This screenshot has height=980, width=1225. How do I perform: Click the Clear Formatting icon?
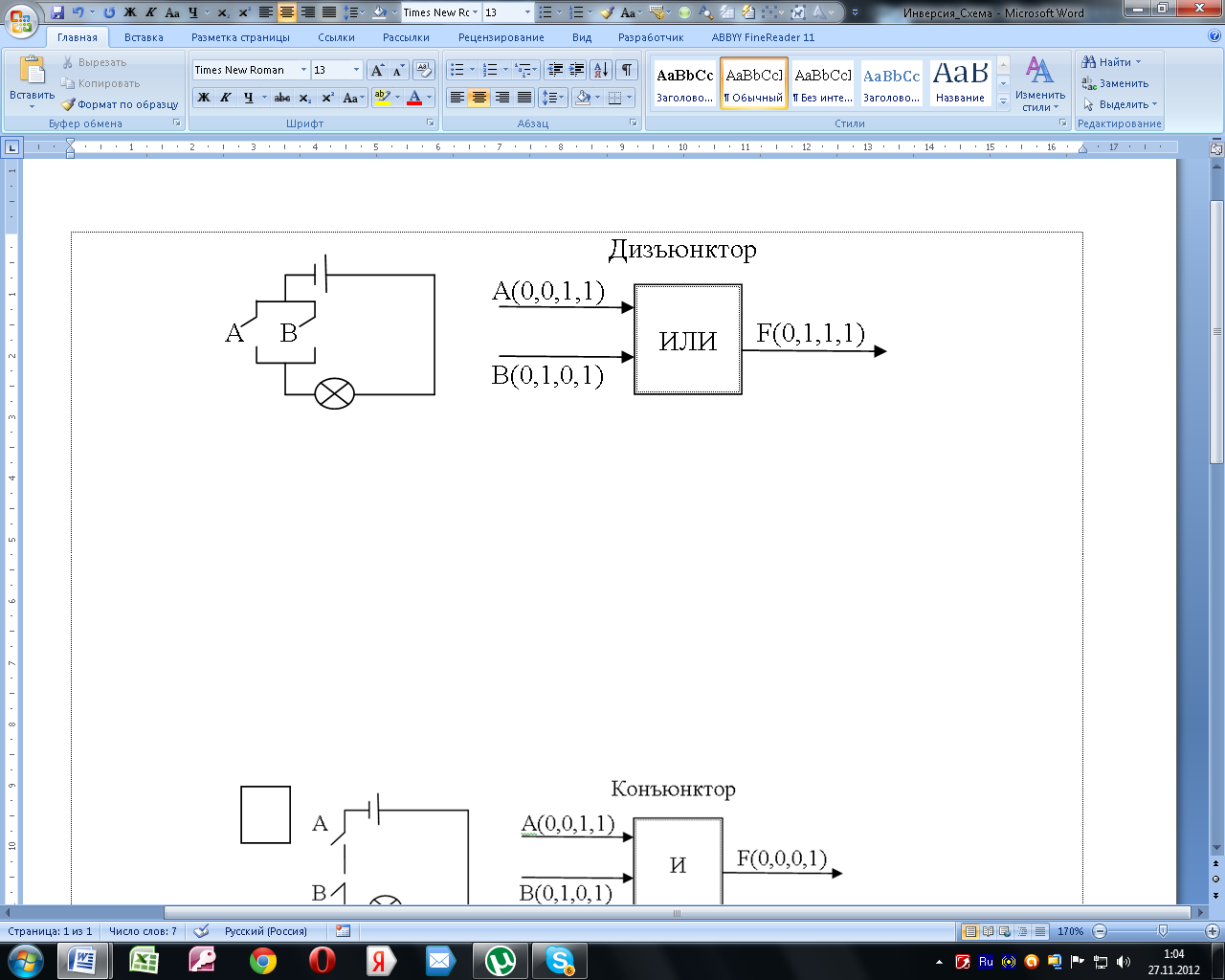pyautogui.click(x=424, y=70)
